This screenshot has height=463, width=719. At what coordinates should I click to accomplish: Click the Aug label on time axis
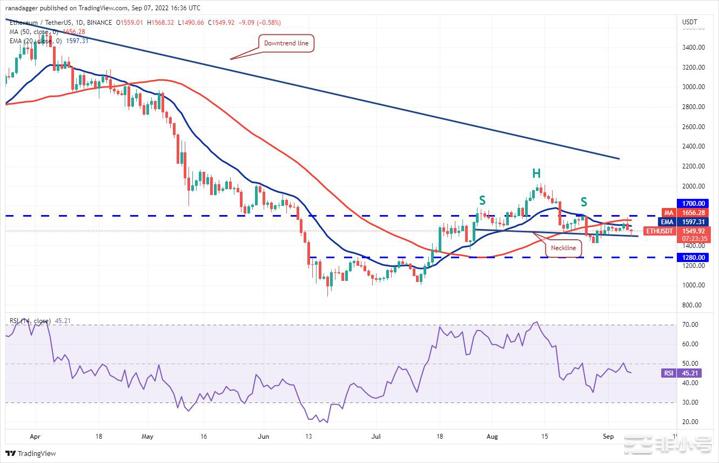(489, 438)
